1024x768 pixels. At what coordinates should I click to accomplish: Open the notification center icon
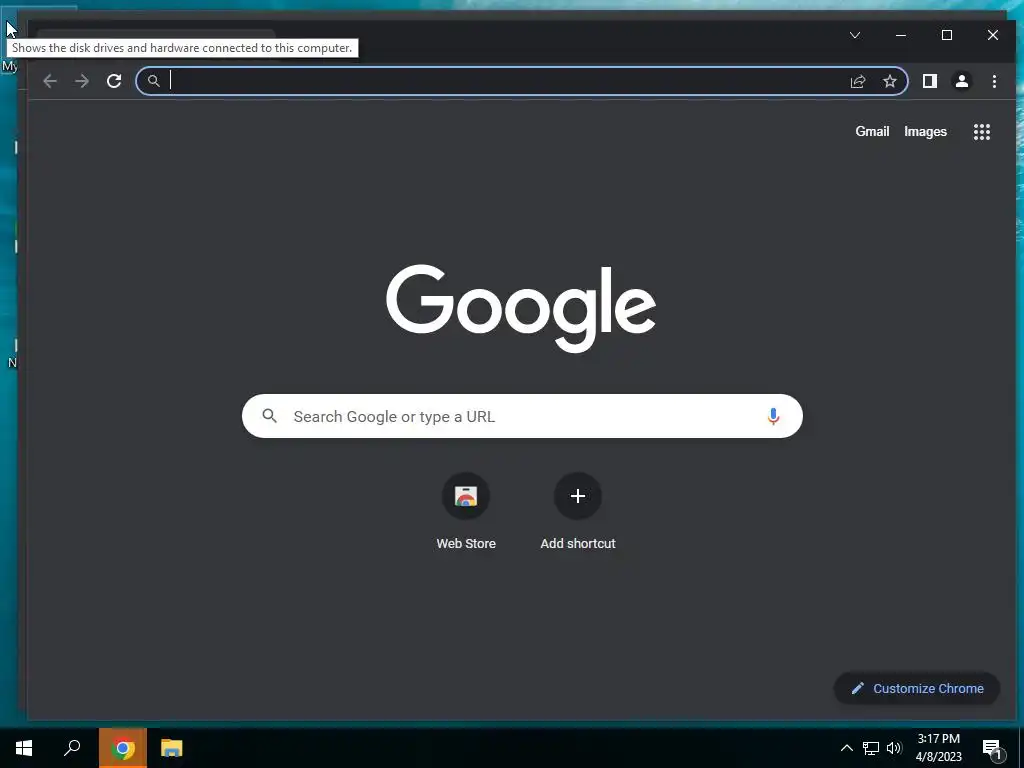992,748
